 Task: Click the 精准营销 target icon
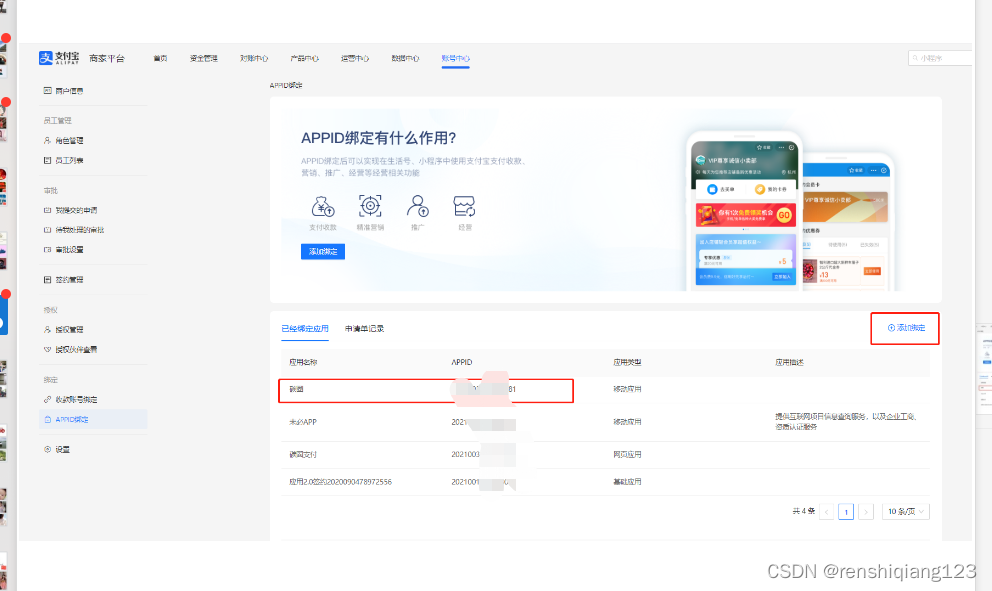pos(370,206)
